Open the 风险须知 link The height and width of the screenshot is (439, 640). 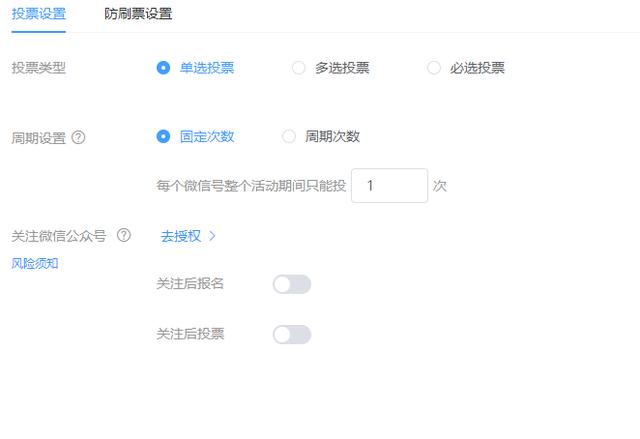tap(35, 263)
